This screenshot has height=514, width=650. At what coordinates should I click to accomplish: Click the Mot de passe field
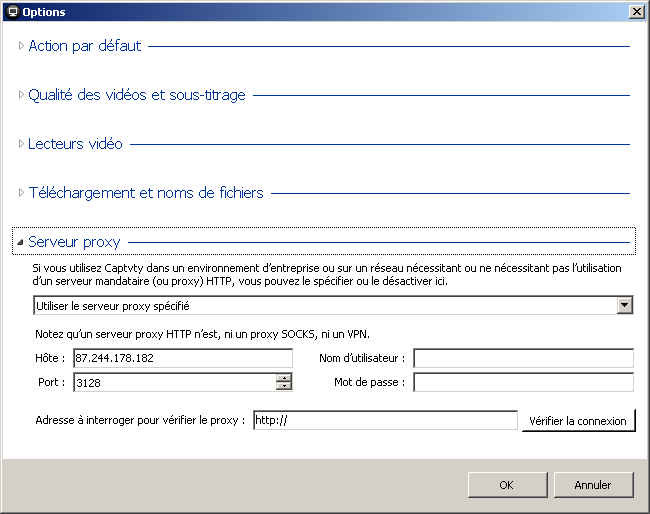524,382
